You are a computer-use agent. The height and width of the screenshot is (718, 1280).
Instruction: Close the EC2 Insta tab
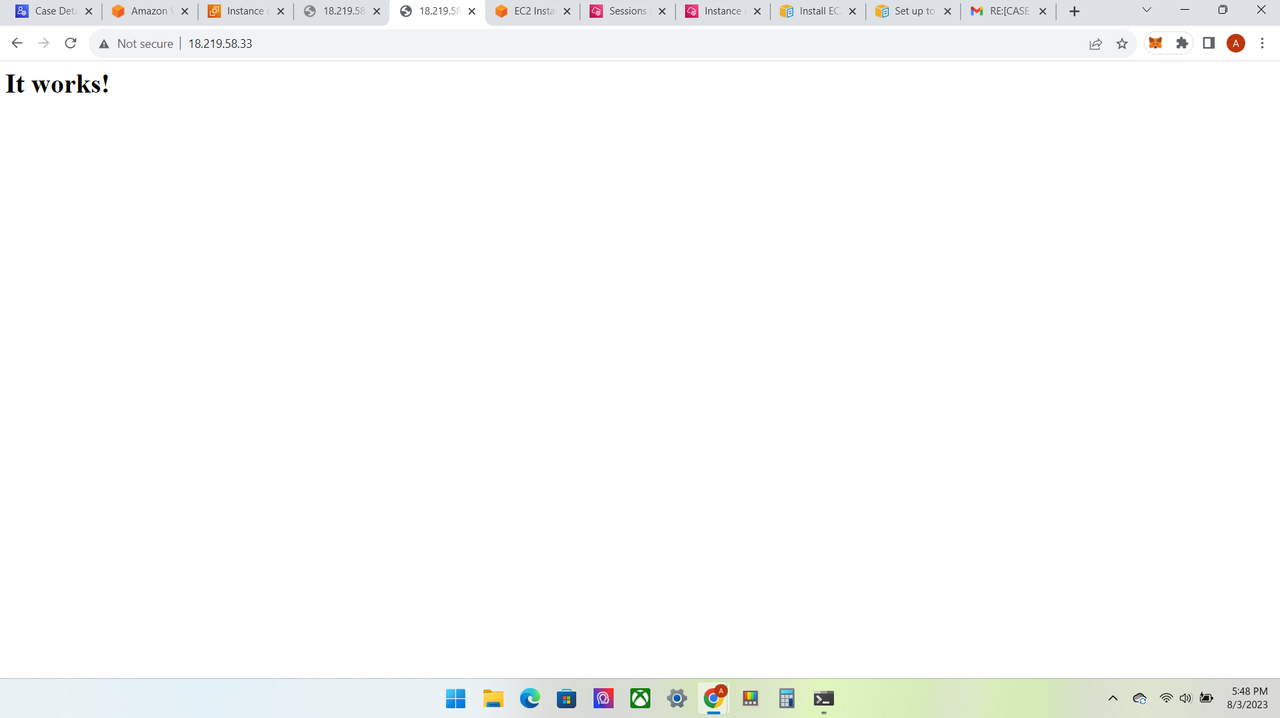[x=567, y=12]
